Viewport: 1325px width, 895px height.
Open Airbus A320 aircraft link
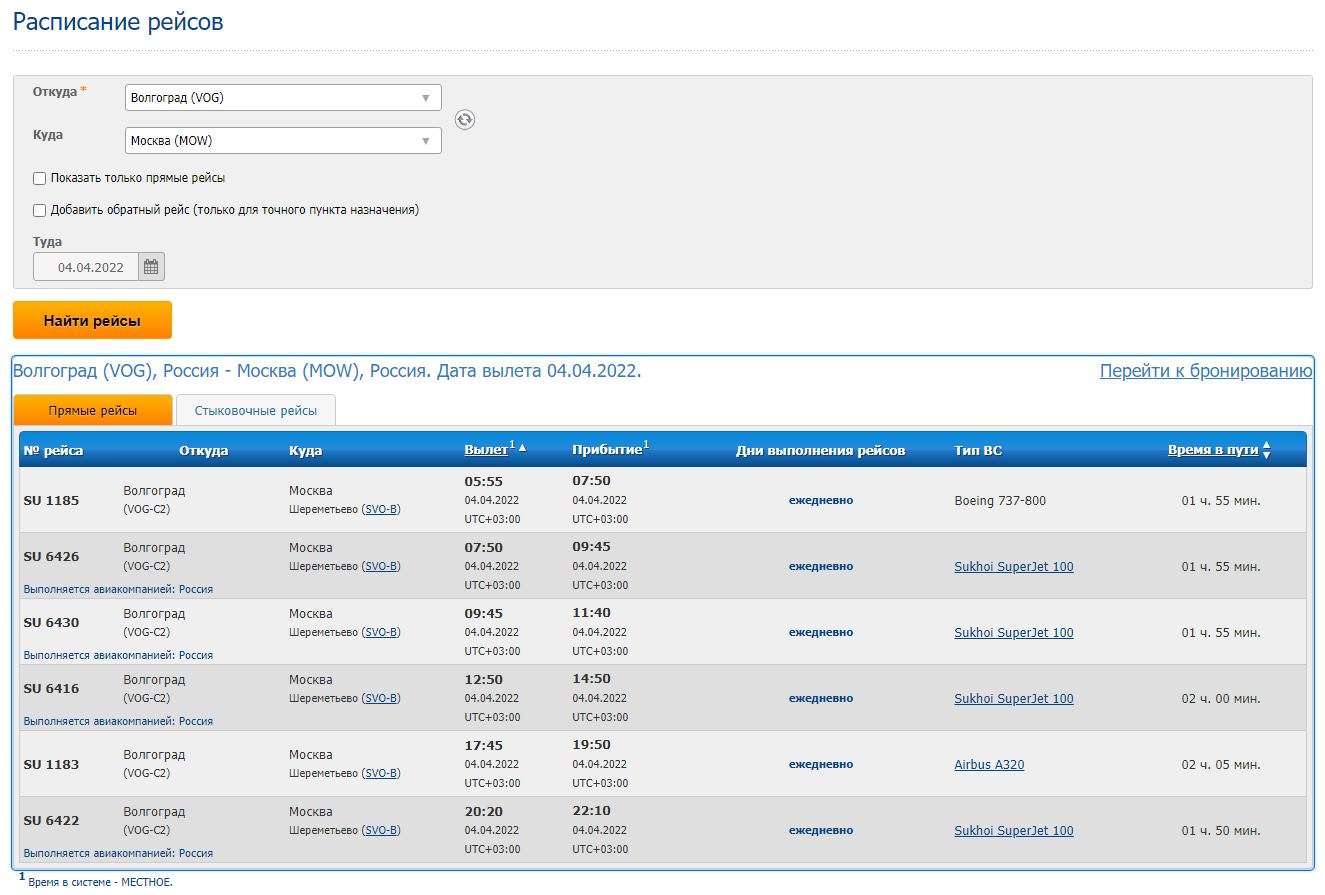[x=989, y=765]
